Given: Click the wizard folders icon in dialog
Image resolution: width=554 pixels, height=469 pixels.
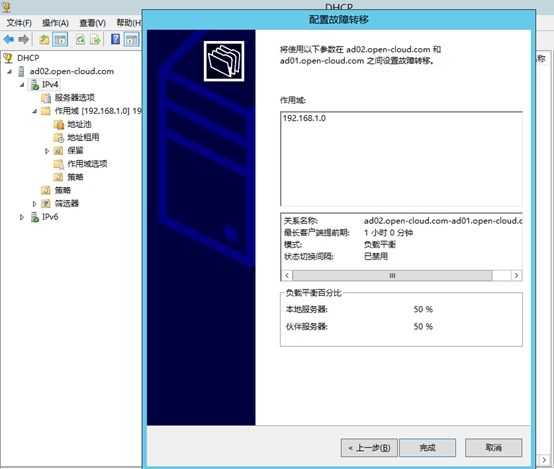Looking at the screenshot, I should point(224,61).
